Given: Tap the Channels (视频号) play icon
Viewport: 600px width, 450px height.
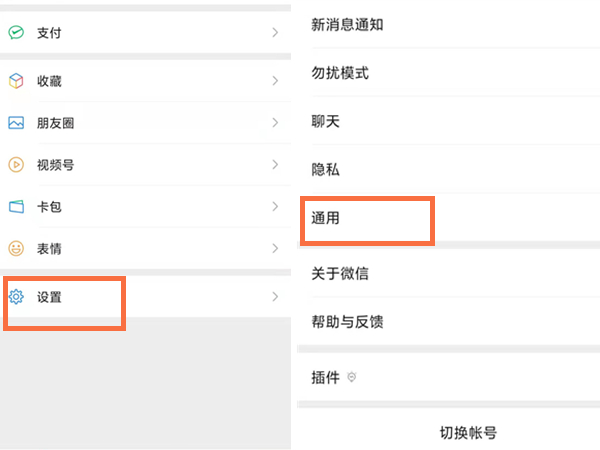Looking at the screenshot, I should pyautogui.click(x=16, y=165).
